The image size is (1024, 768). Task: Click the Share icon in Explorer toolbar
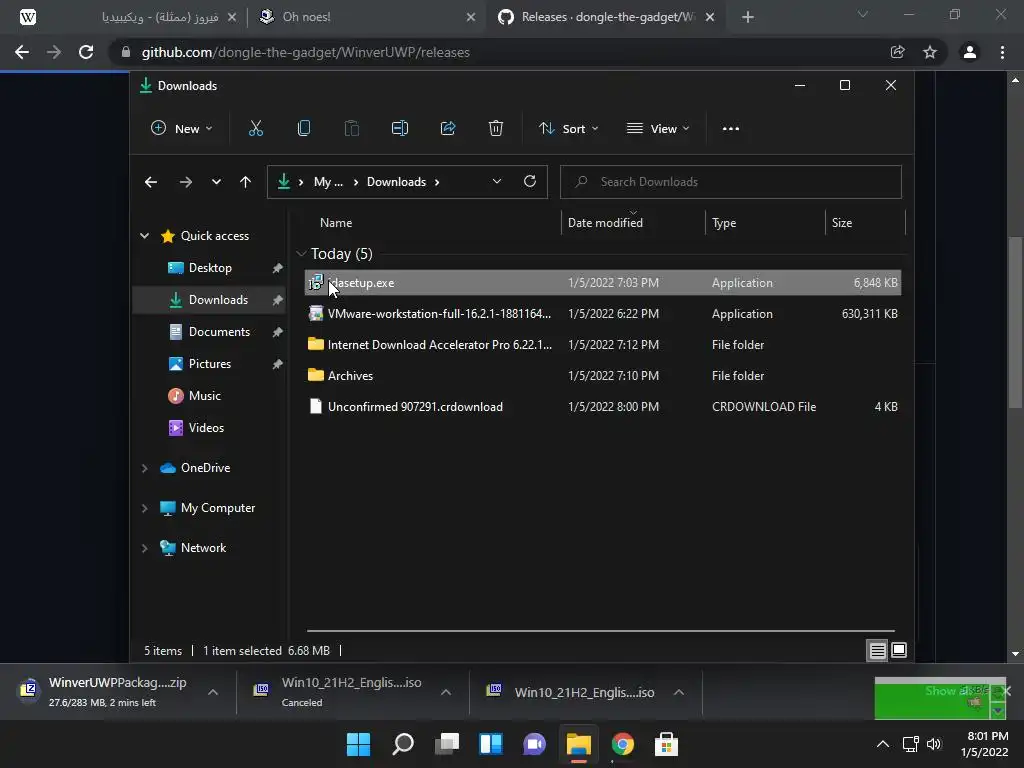click(x=448, y=129)
